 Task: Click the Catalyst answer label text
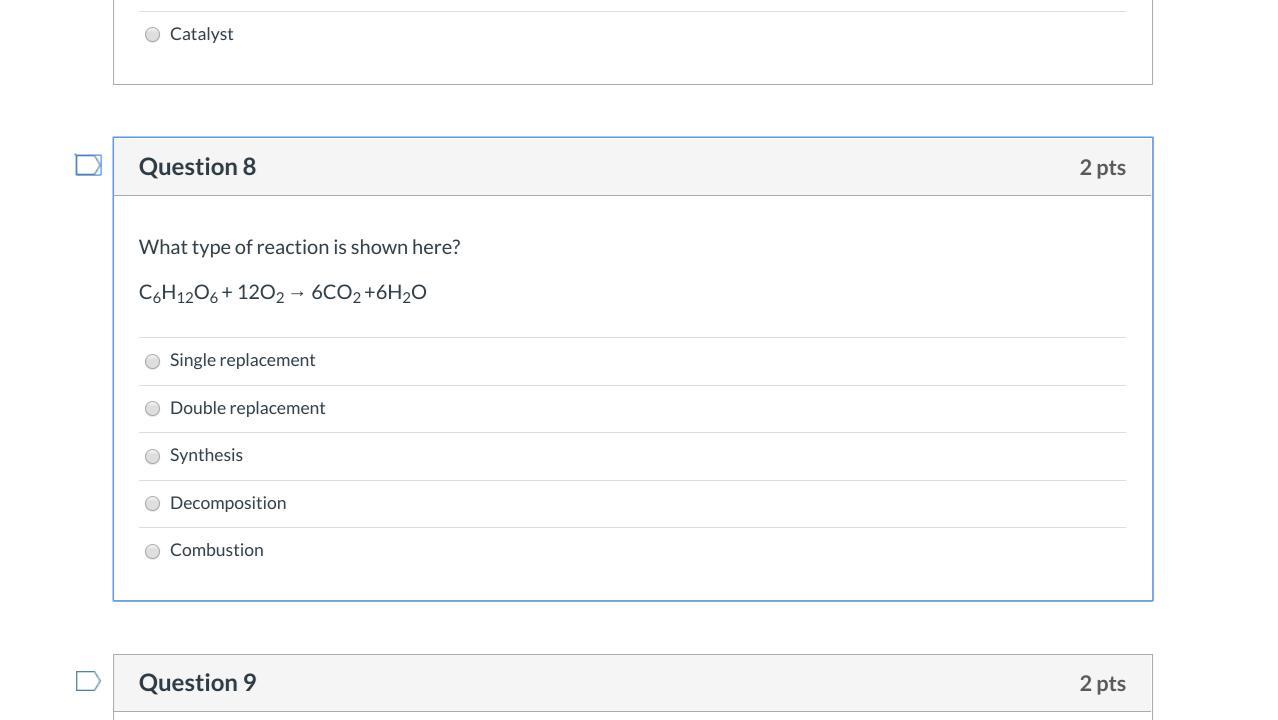point(202,34)
